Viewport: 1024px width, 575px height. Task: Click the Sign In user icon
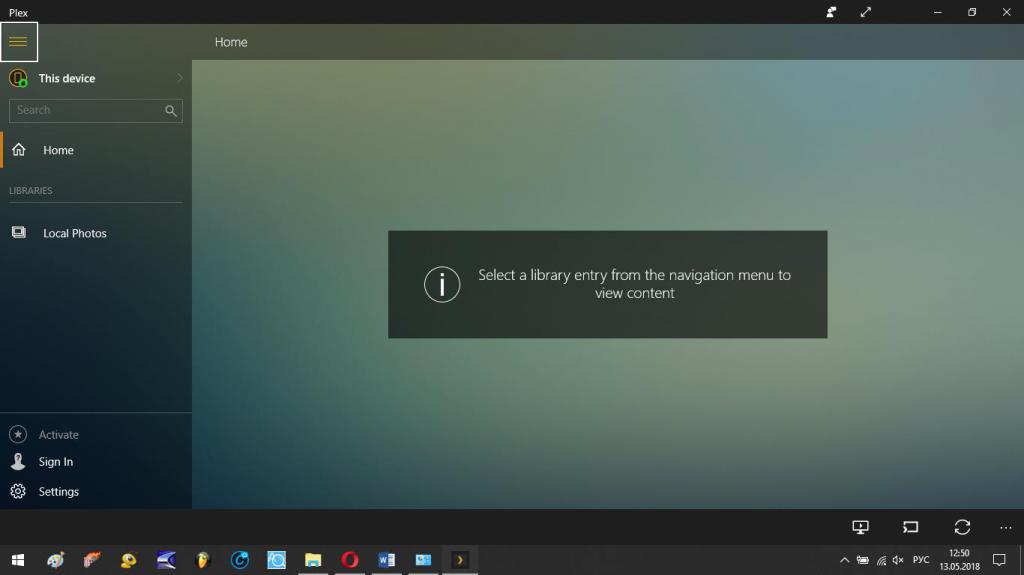pos(18,461)
